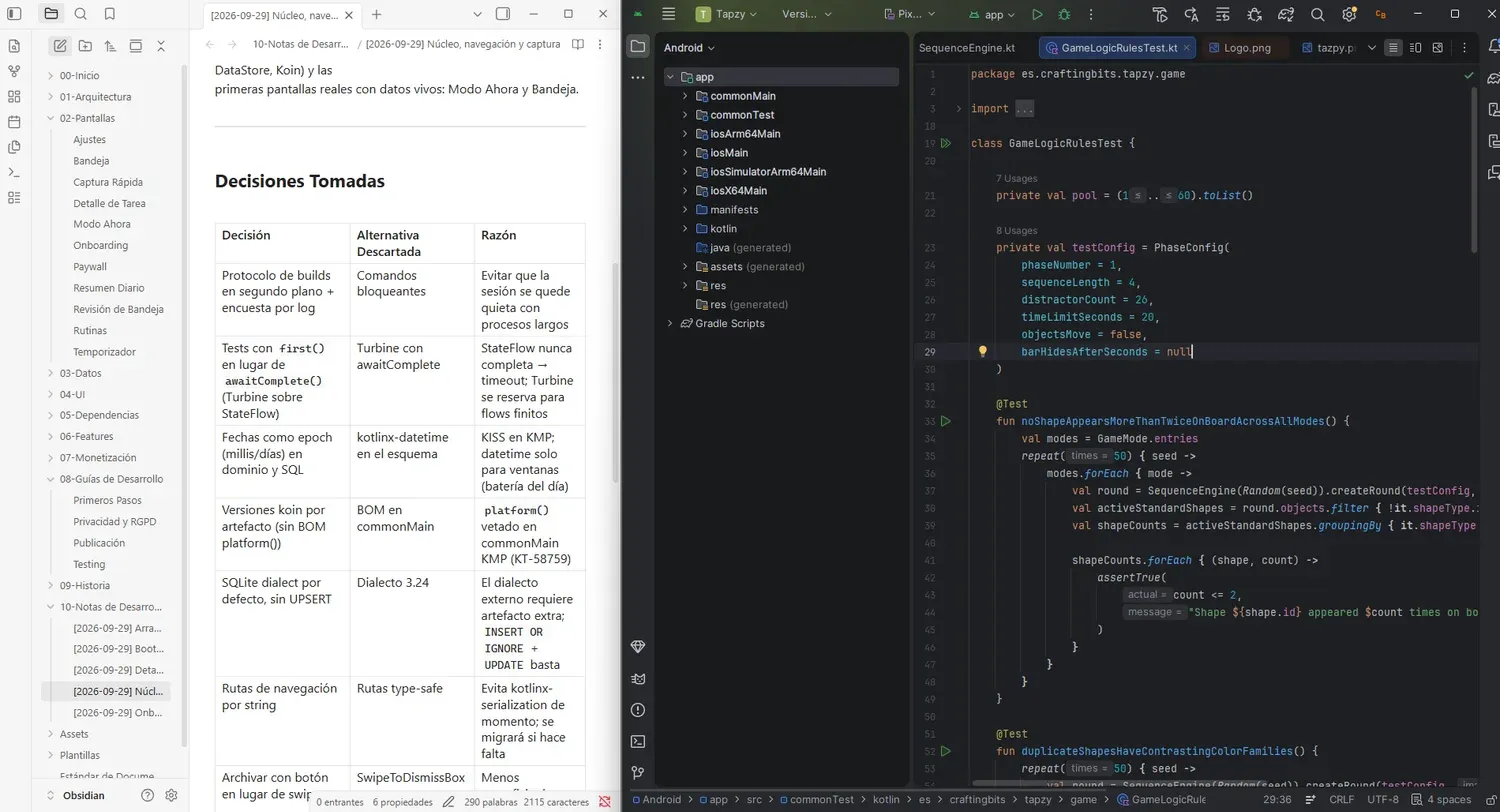Open the Tapzy project dropdown
The image size is (1500, 812).
click(x=727, y=15)
